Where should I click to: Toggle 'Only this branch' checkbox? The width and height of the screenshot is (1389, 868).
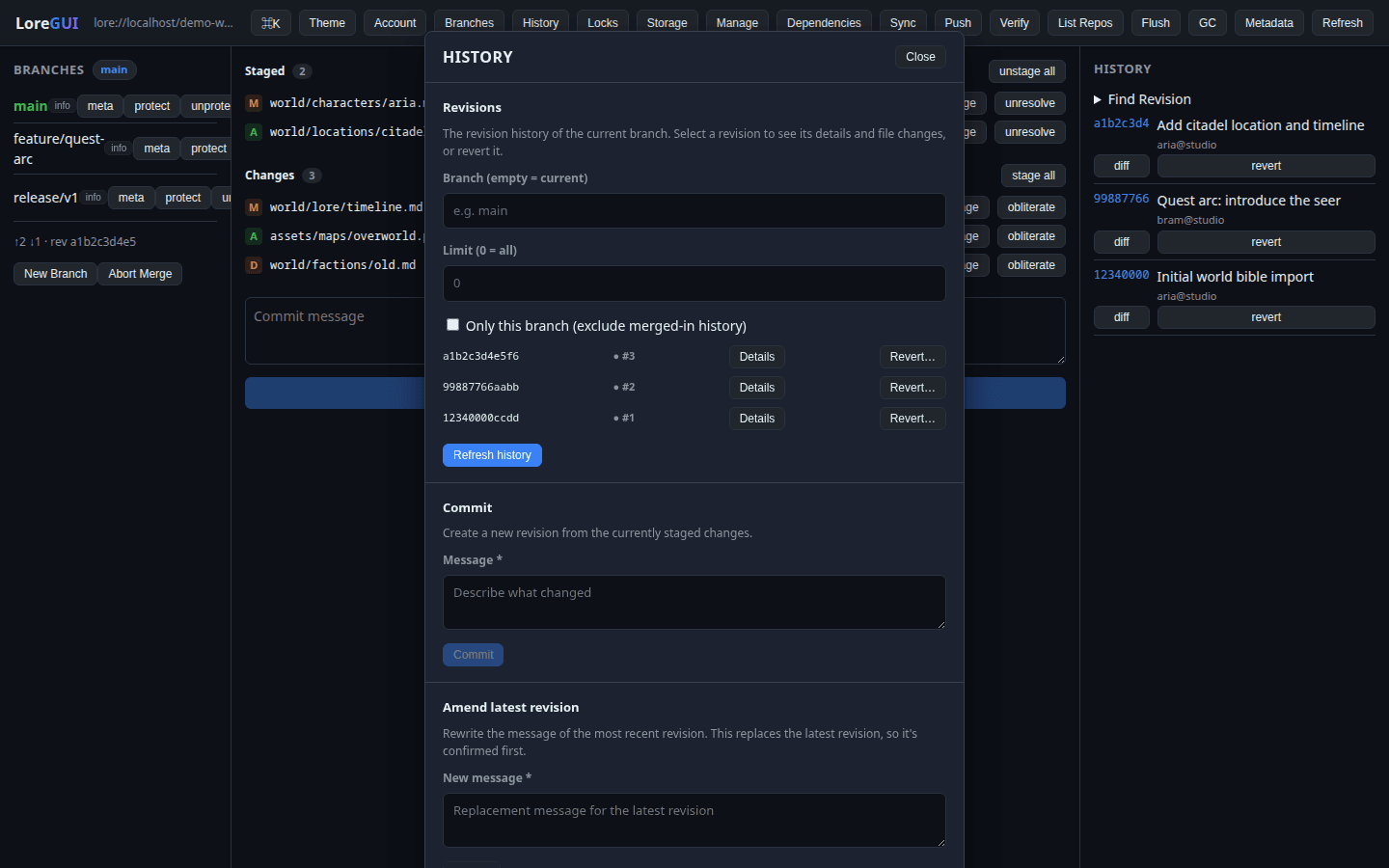click(452, 325)
